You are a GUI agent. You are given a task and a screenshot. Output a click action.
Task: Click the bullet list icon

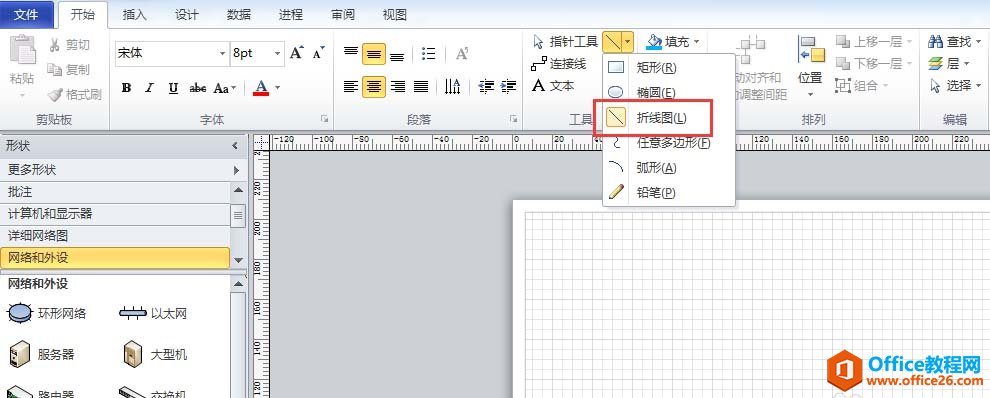[x=429, y=54]
